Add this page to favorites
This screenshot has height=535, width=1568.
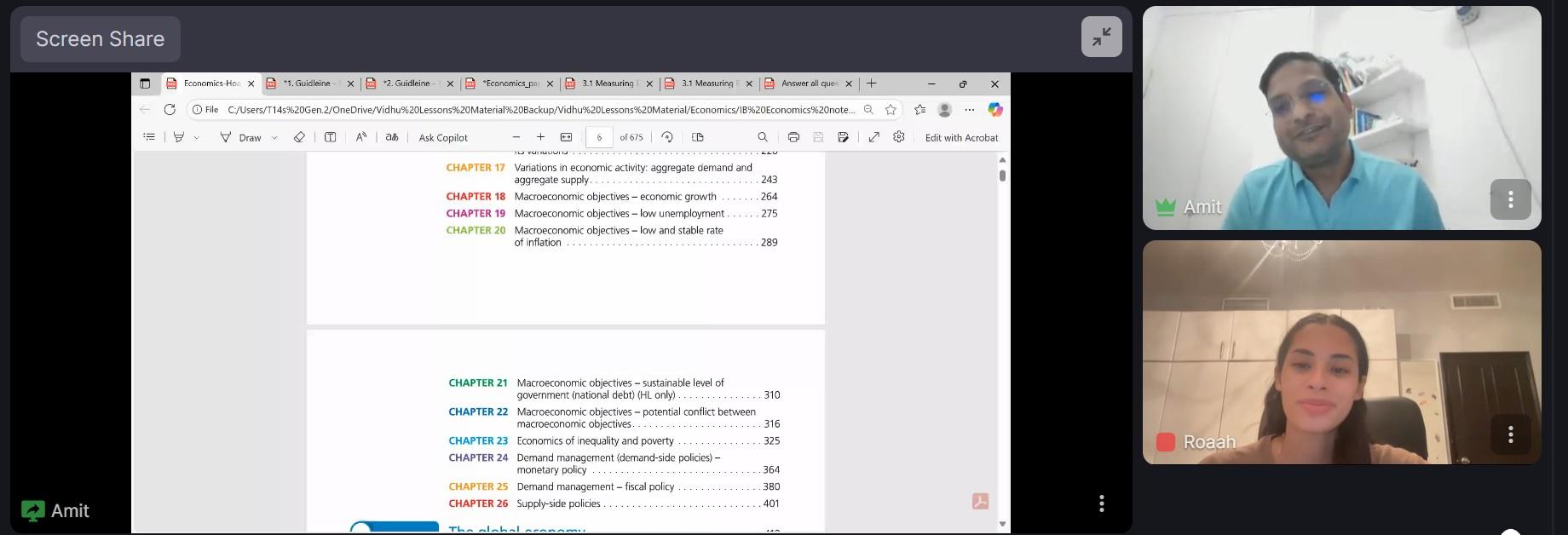pyautogui.click(x=891, y=110)
